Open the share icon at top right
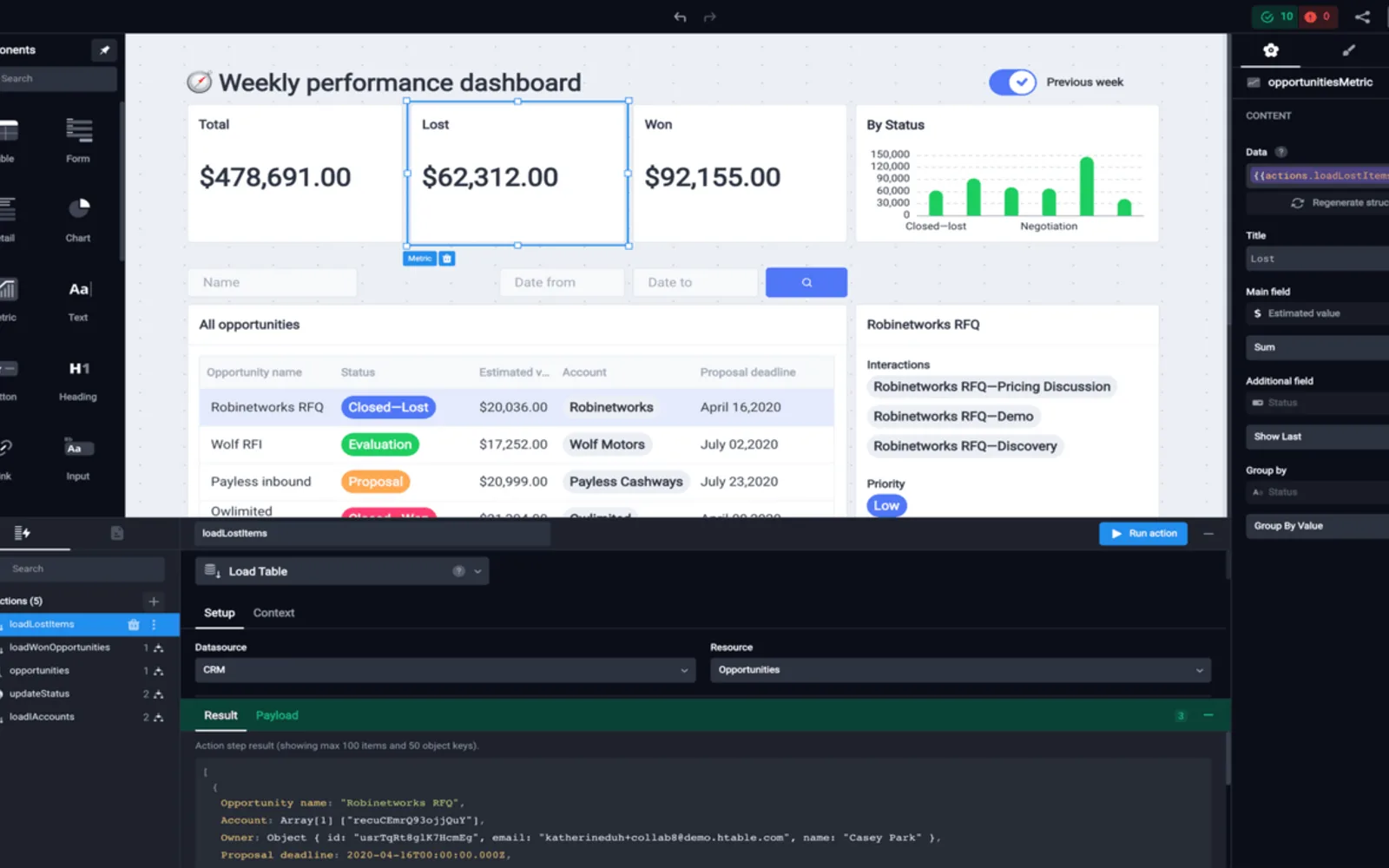1389x868 pixels. tap(1362, 16)
